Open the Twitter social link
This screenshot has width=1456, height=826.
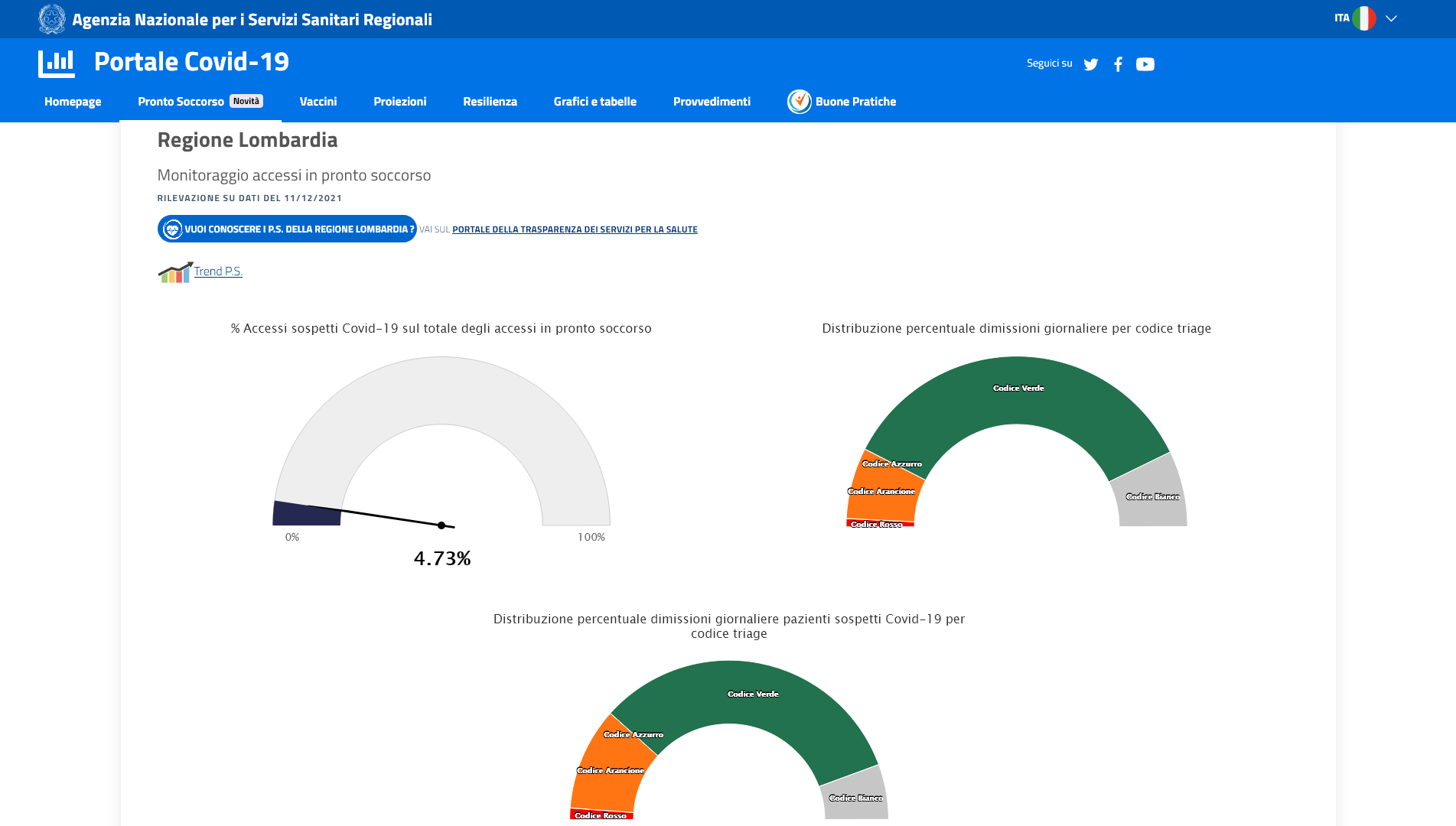(x=1091, y=64)
